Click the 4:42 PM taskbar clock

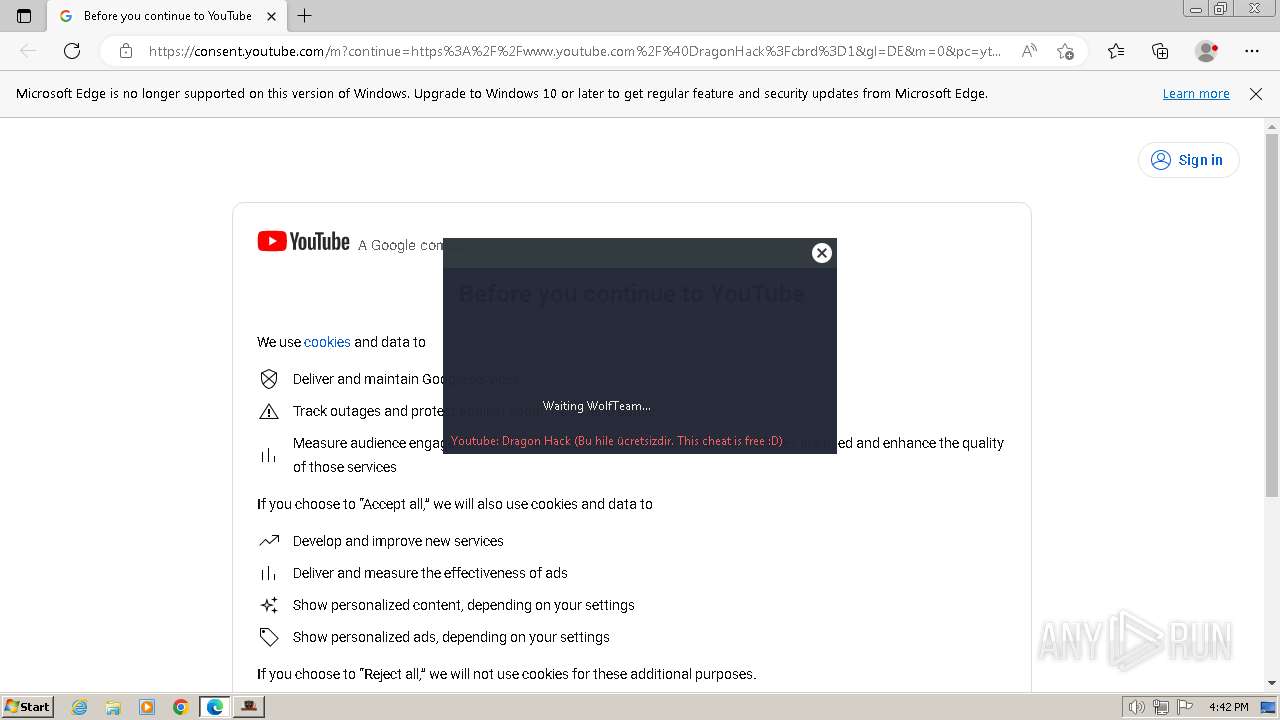click(1228, 707)
